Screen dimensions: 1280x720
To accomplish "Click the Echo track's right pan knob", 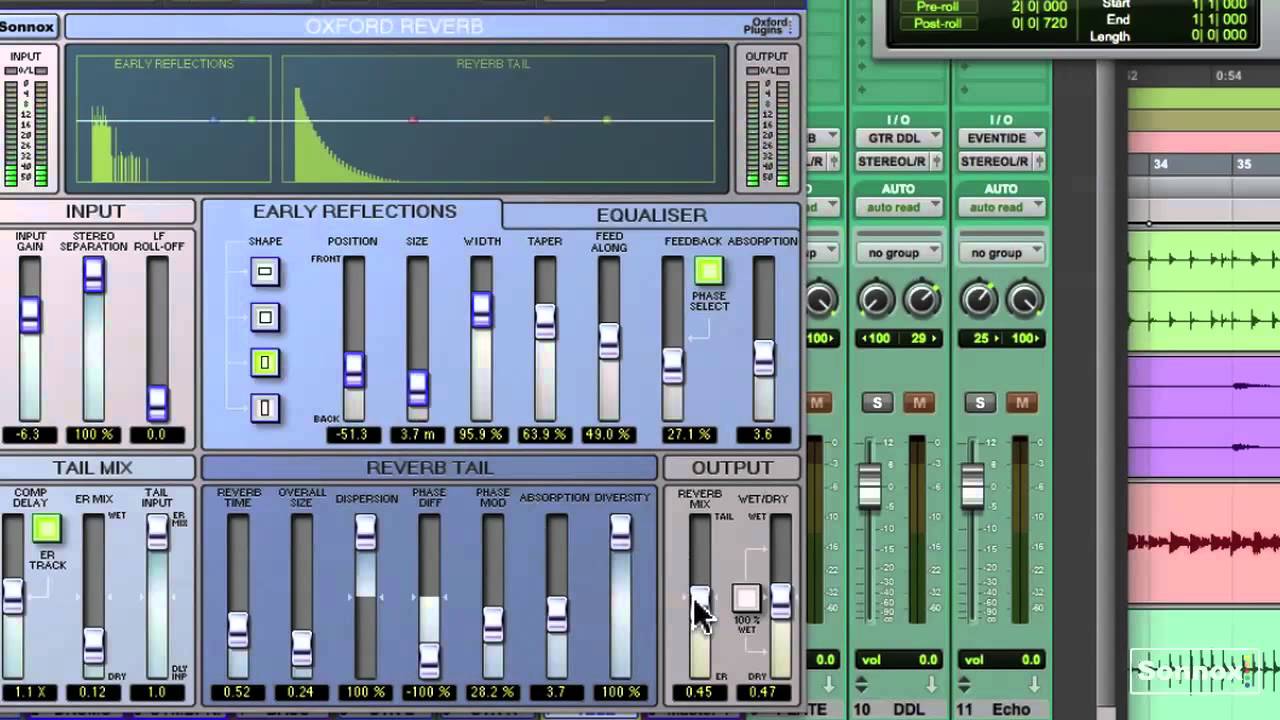I will 1024,299.
